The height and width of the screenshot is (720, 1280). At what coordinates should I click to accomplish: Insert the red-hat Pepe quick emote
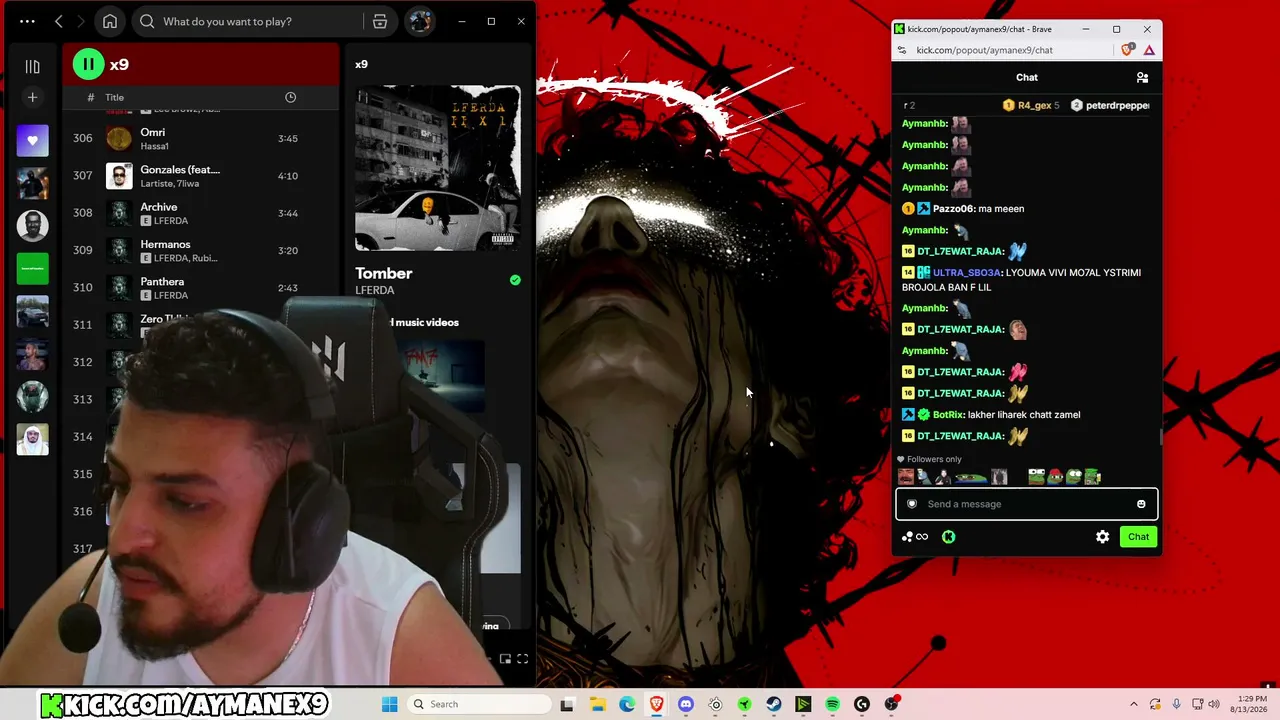(1055, 477)
